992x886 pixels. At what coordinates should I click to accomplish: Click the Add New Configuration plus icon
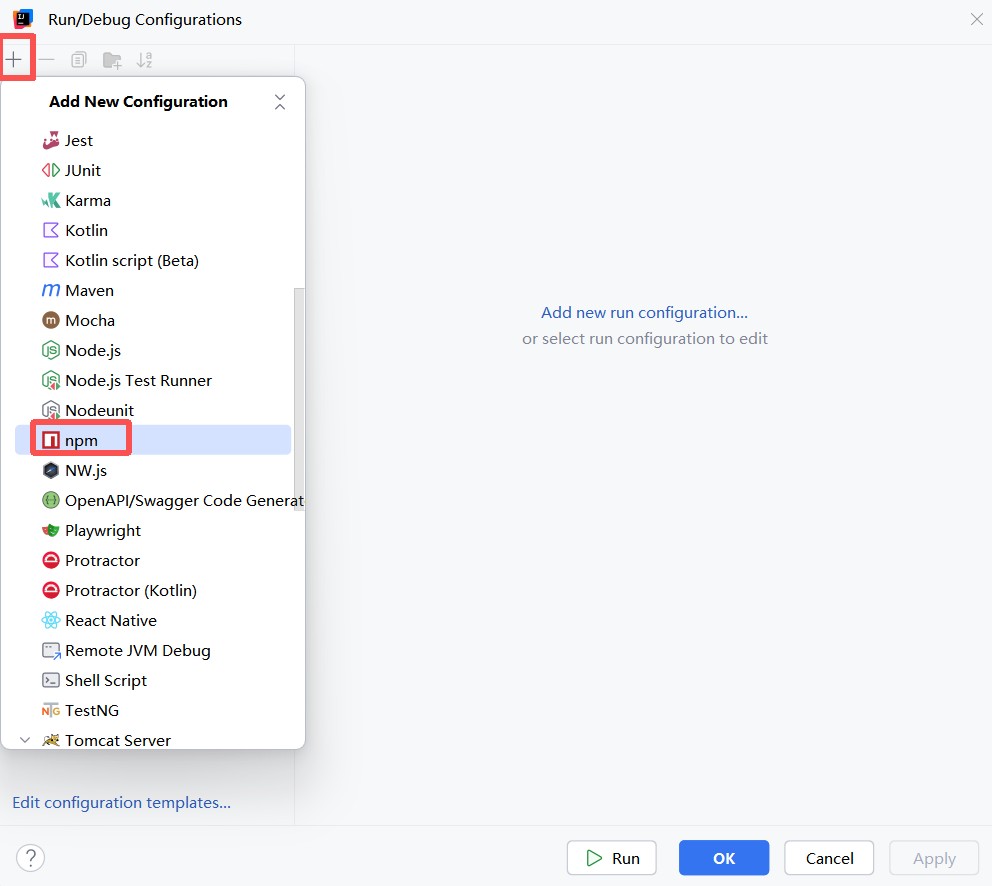point(14,59)
